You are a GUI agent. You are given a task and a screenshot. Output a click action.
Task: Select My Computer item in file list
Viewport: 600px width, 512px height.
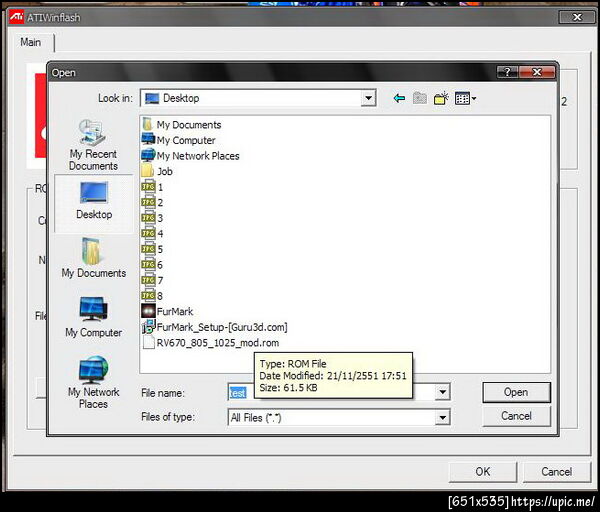[x=179, y=140]
